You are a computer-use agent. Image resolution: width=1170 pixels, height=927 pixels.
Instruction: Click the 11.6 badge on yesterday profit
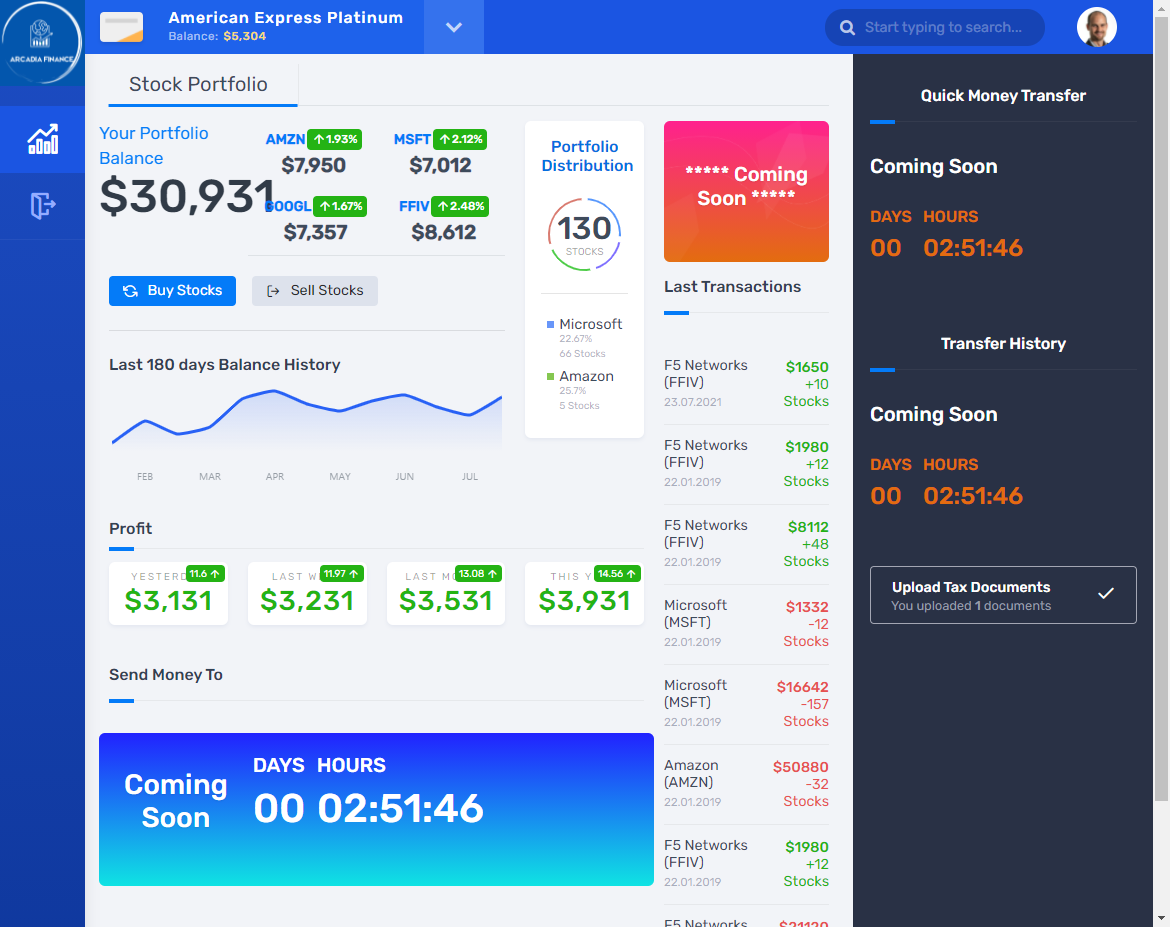coord(205,574)
